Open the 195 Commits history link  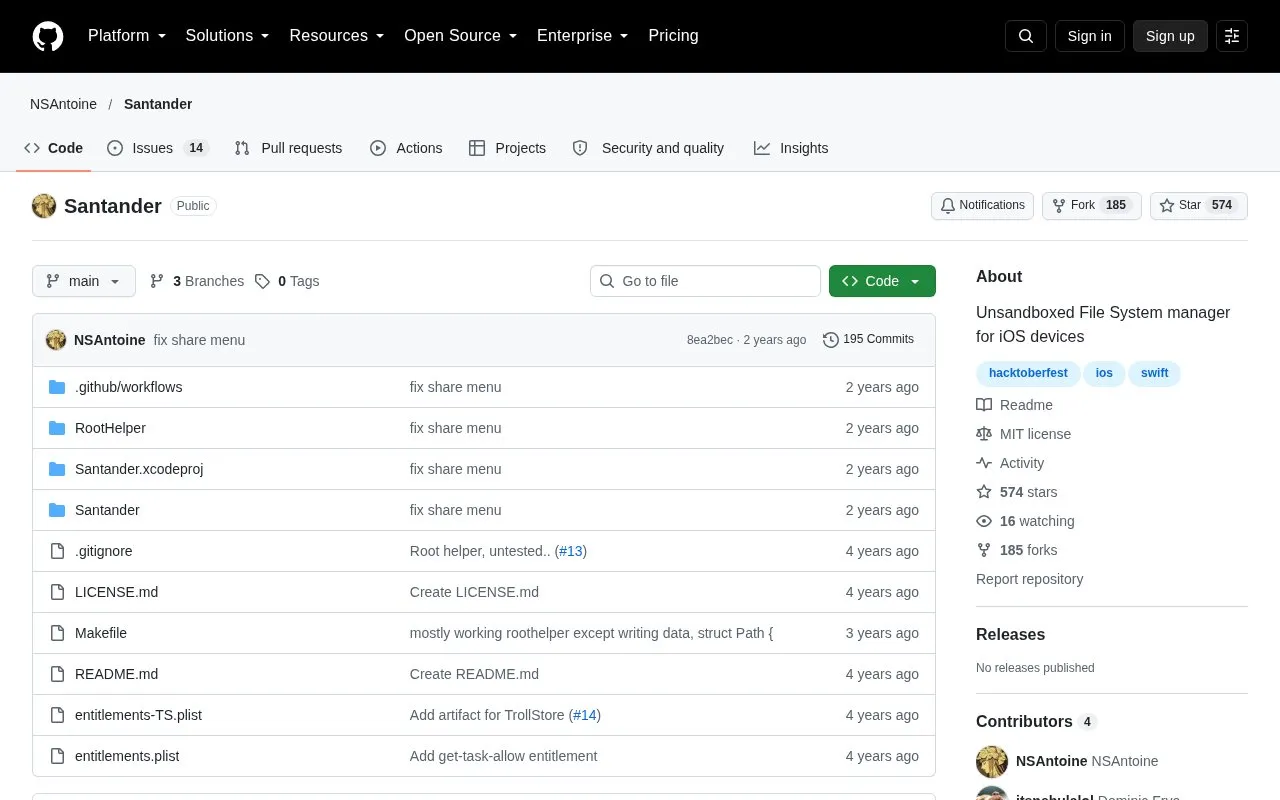pos(869,340)
